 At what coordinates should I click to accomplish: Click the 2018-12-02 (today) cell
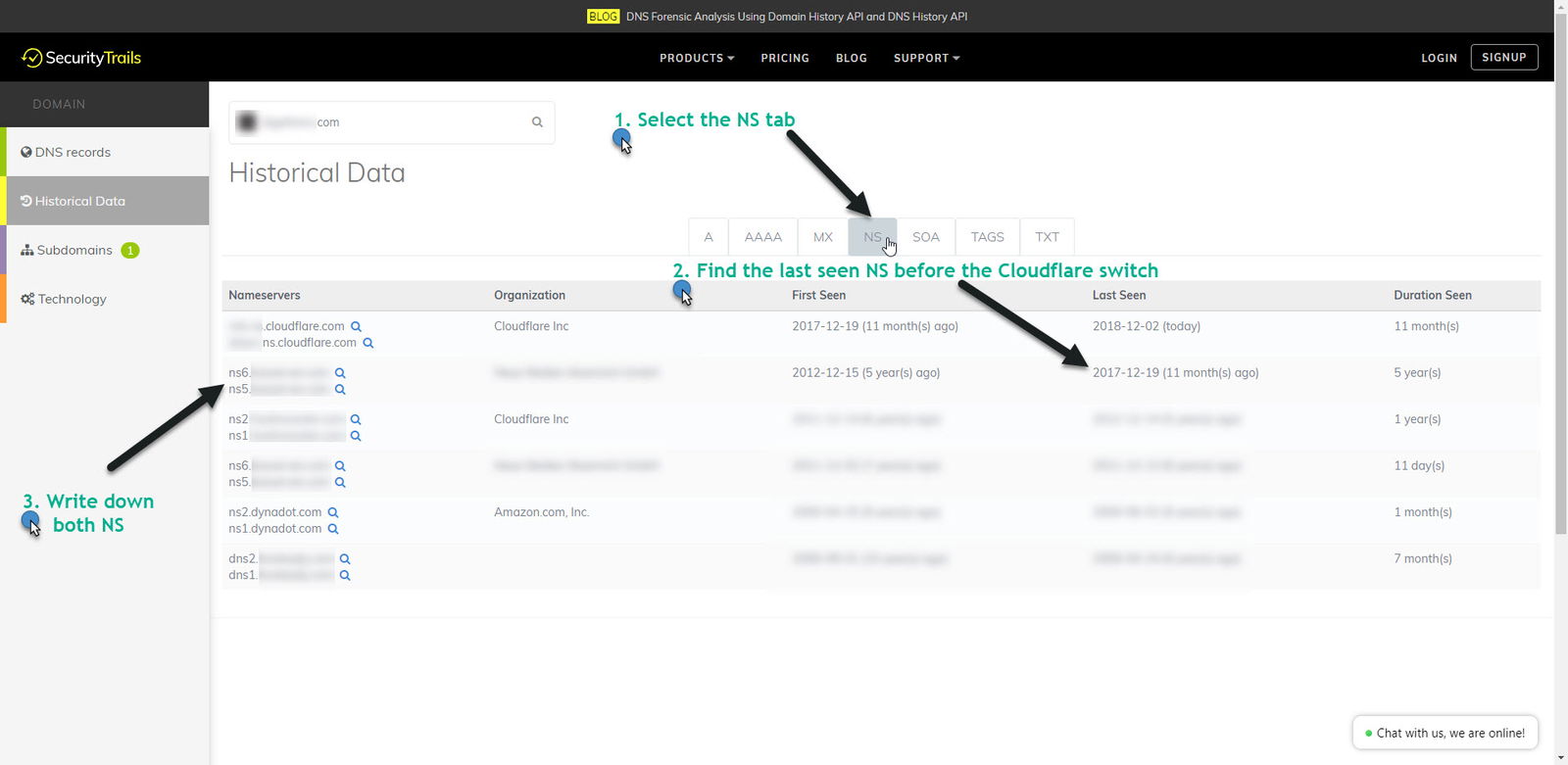pos(1147,326)
